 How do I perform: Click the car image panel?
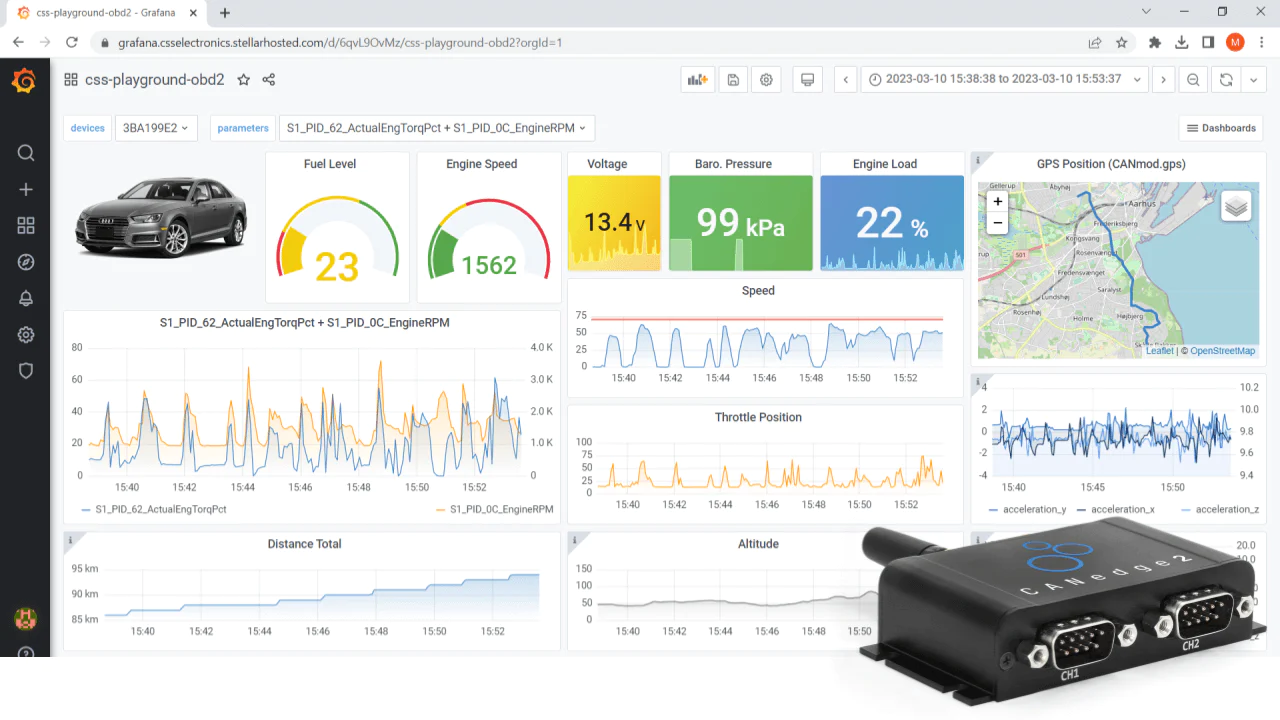pos(161,217)
